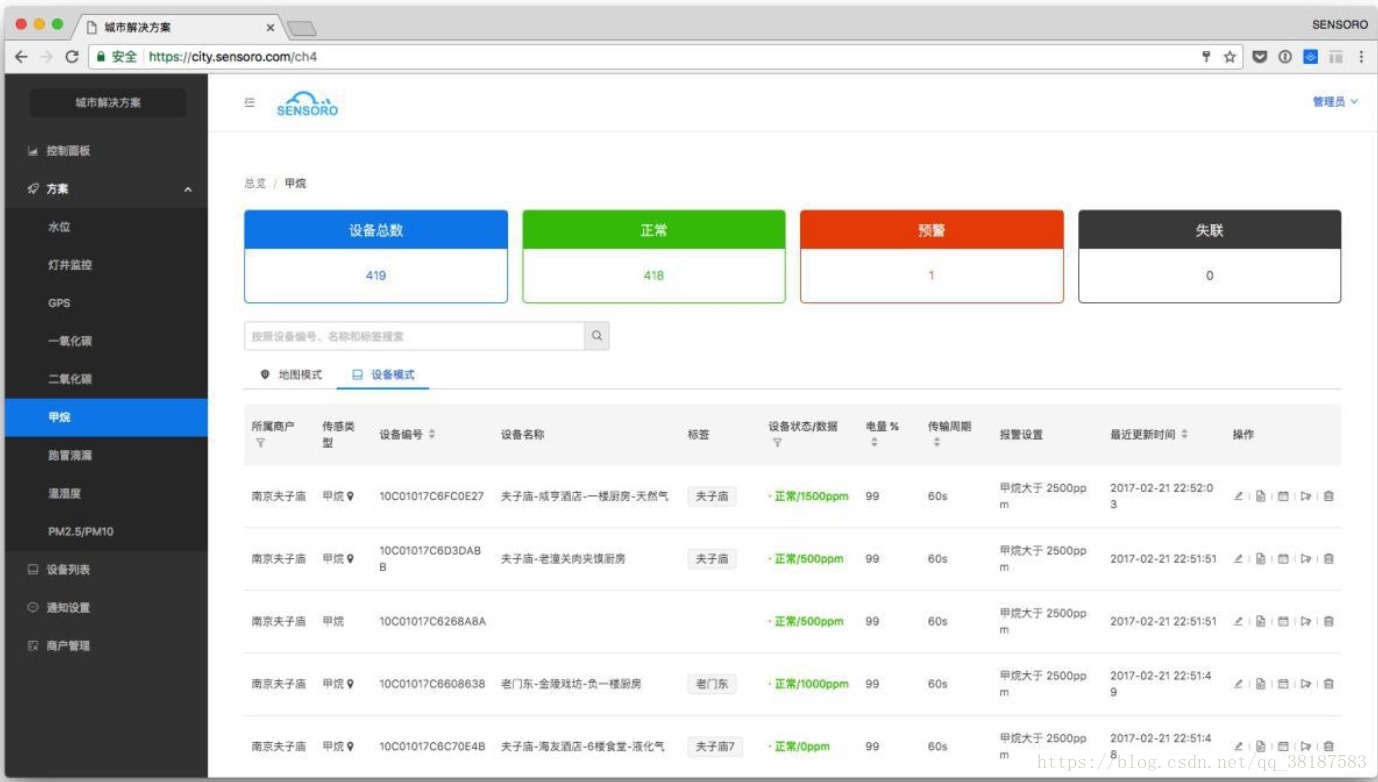Click the 失联 card showing 0
Screen dimensions: 1378x782
pyautogui.click(x=1210, y=256)
